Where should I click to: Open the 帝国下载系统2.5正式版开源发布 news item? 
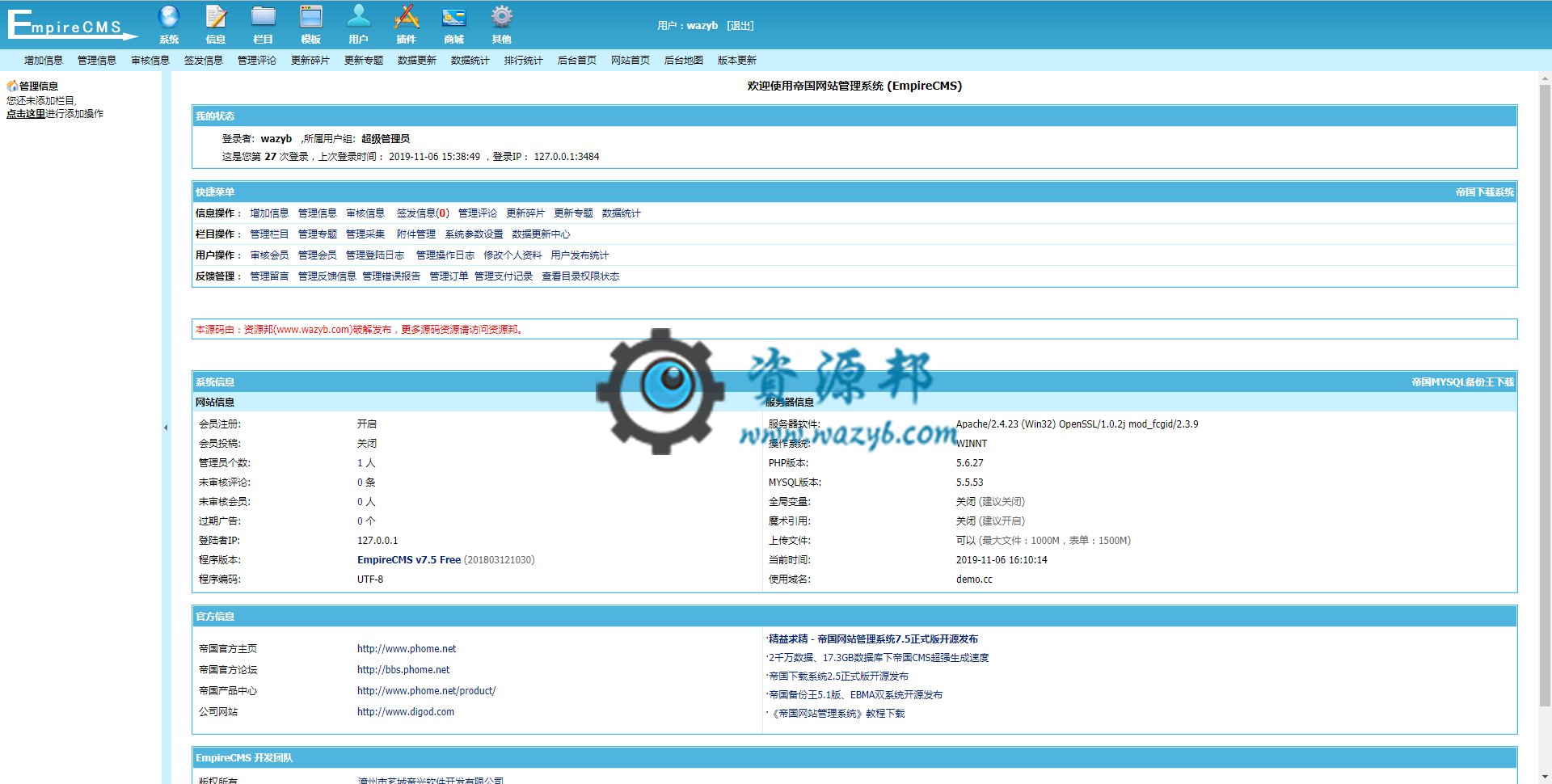point(838,677)
